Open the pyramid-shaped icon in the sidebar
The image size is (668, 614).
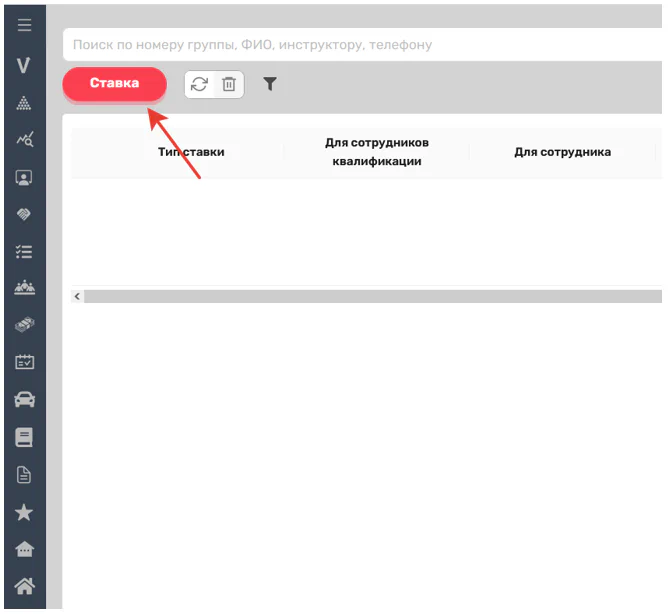click(24, 104)
